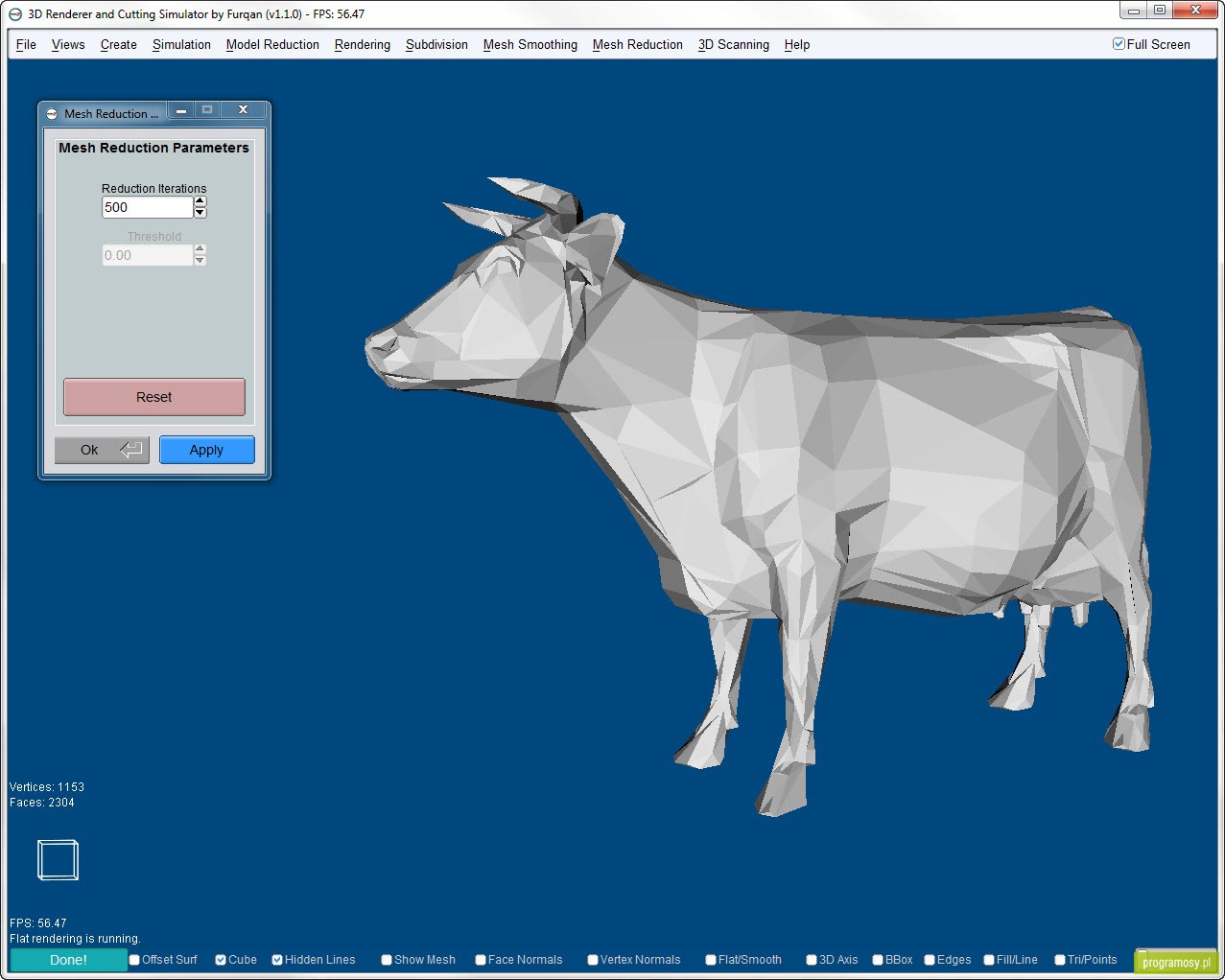Viewport: 1225px width, 980px height.
Task: Close the Mesh Reduction dialog
Action: tap(244, 110)
